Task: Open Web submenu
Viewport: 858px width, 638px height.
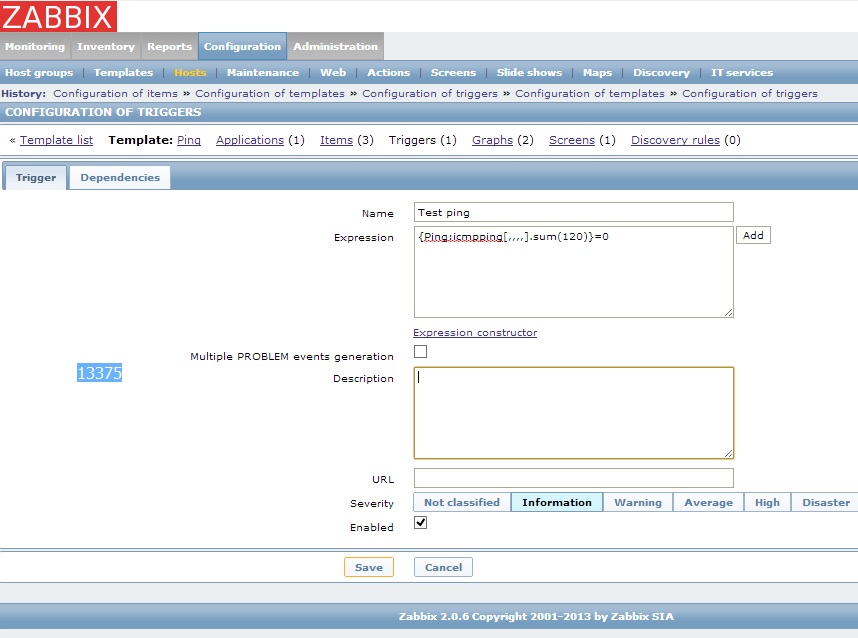Action: pyautogui.click(x=333, y=72)
